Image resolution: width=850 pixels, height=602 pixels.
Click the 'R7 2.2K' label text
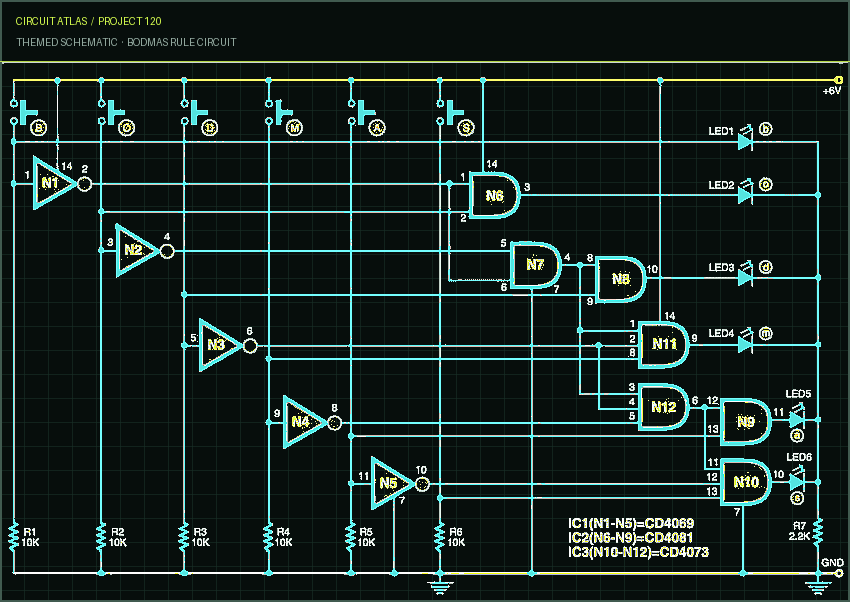pyautogui.click(x=800, y=531)
